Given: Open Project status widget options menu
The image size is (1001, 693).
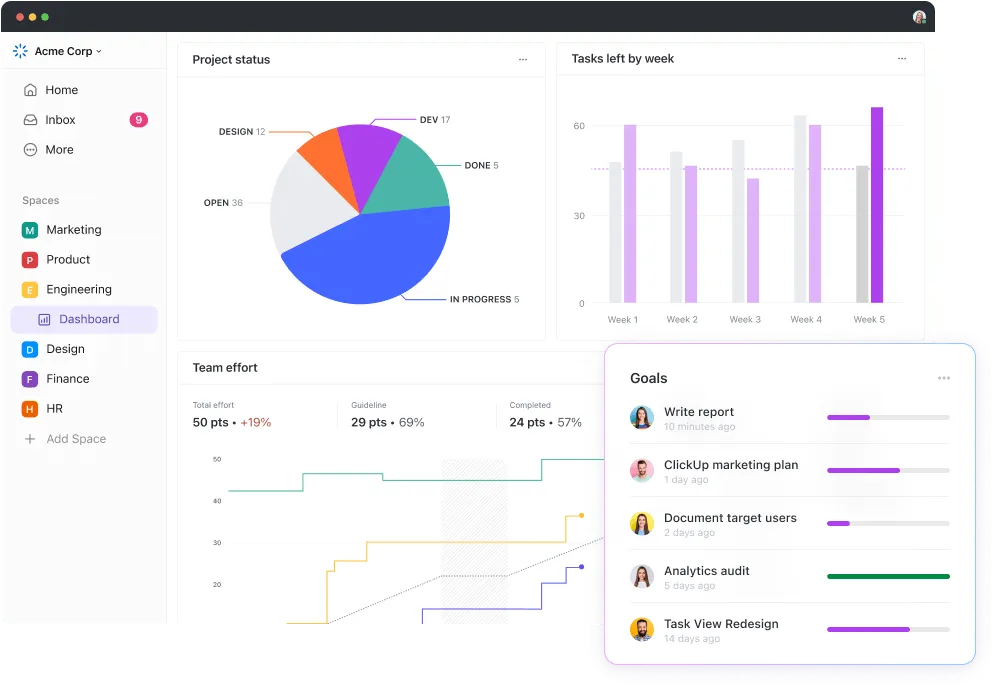Looking at the screenshot, I should tap(523, 59).
